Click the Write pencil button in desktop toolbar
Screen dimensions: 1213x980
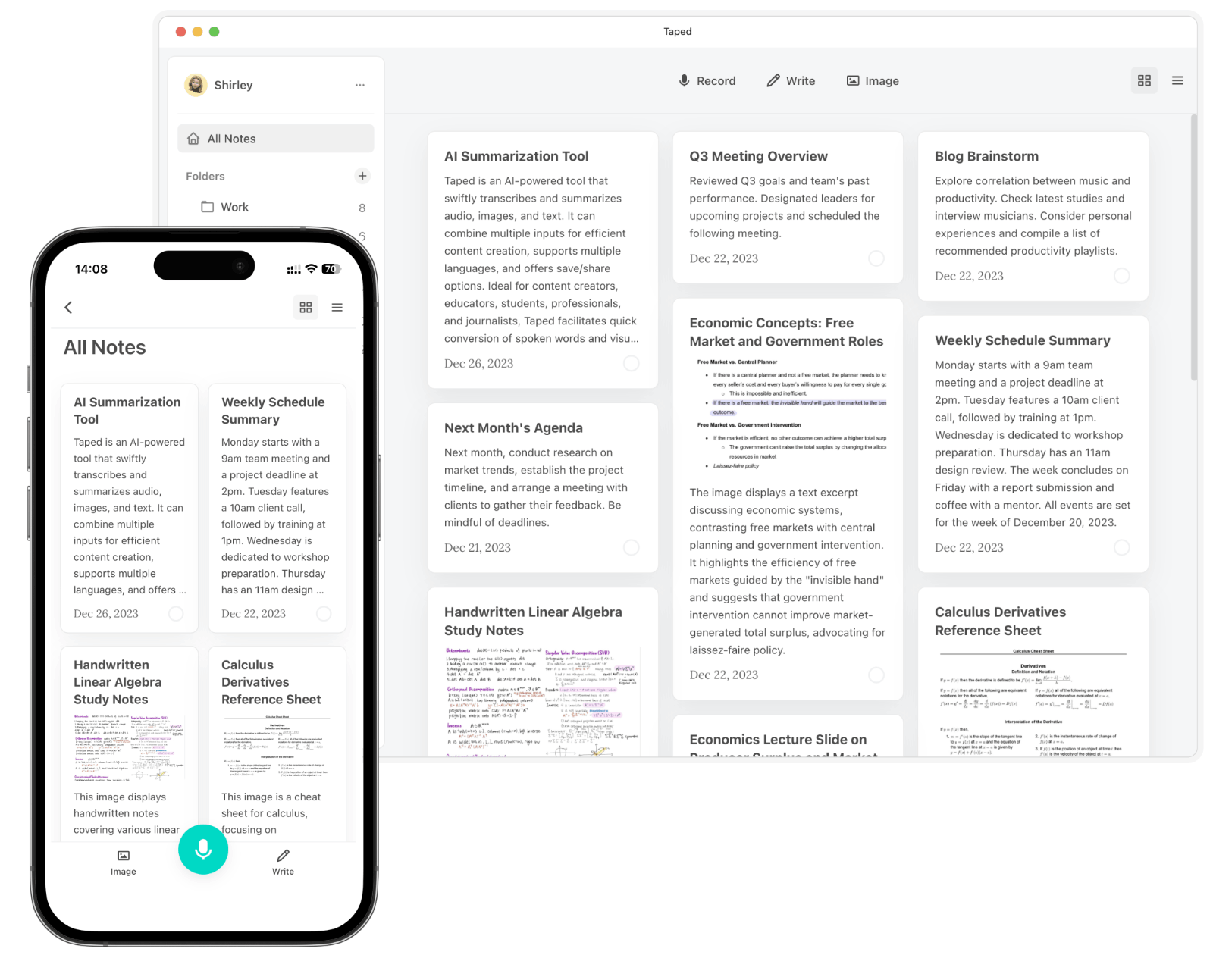point(791,80)
